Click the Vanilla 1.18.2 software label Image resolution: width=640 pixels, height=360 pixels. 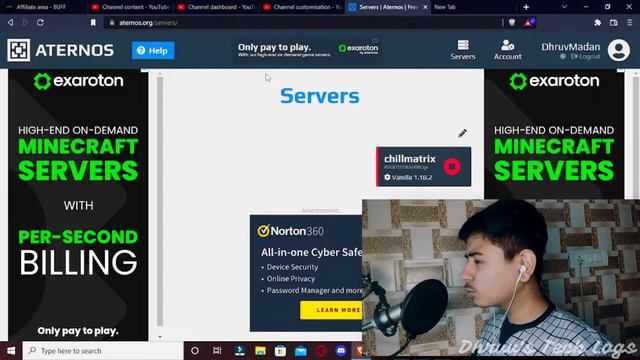408,177
